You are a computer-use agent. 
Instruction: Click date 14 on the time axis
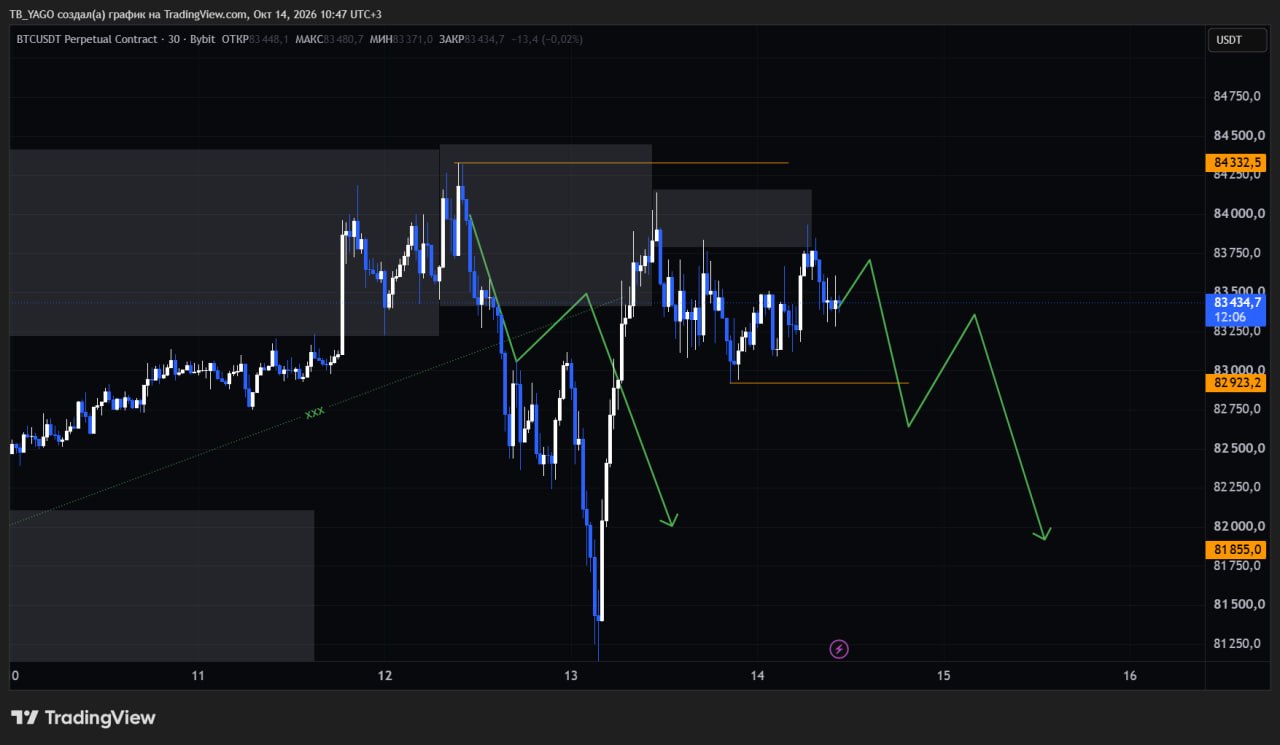pos(757,676)
